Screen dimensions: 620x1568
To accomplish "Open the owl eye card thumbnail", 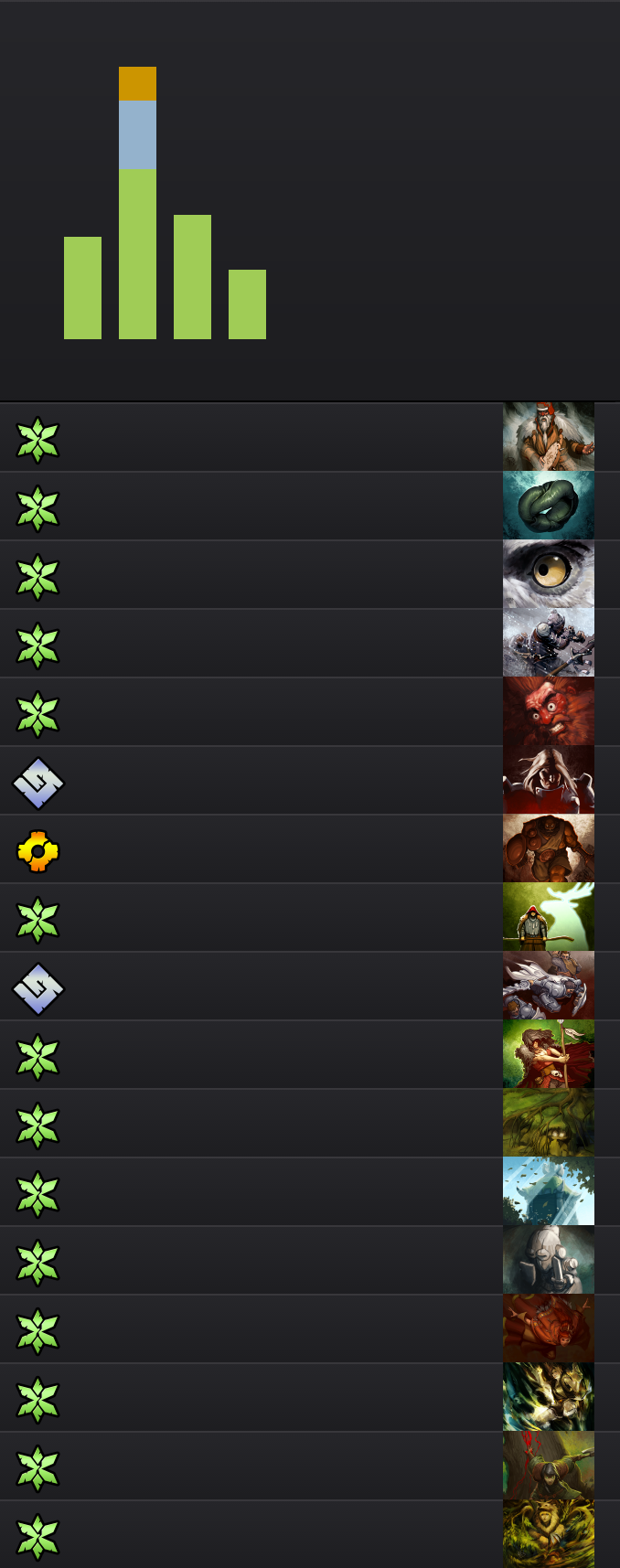I will (x=549, y=574).
